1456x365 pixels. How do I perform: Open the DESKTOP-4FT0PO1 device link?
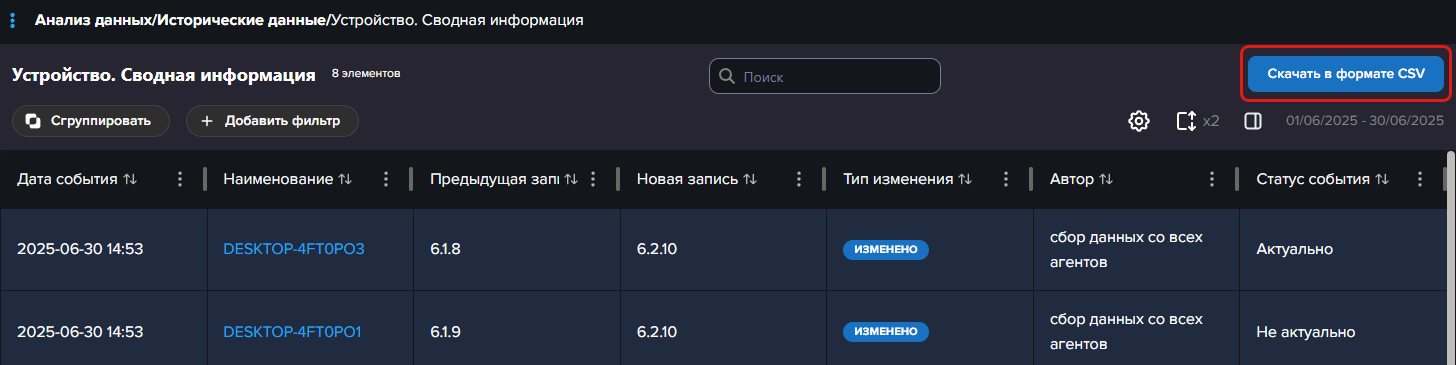(x=292, y=331)
